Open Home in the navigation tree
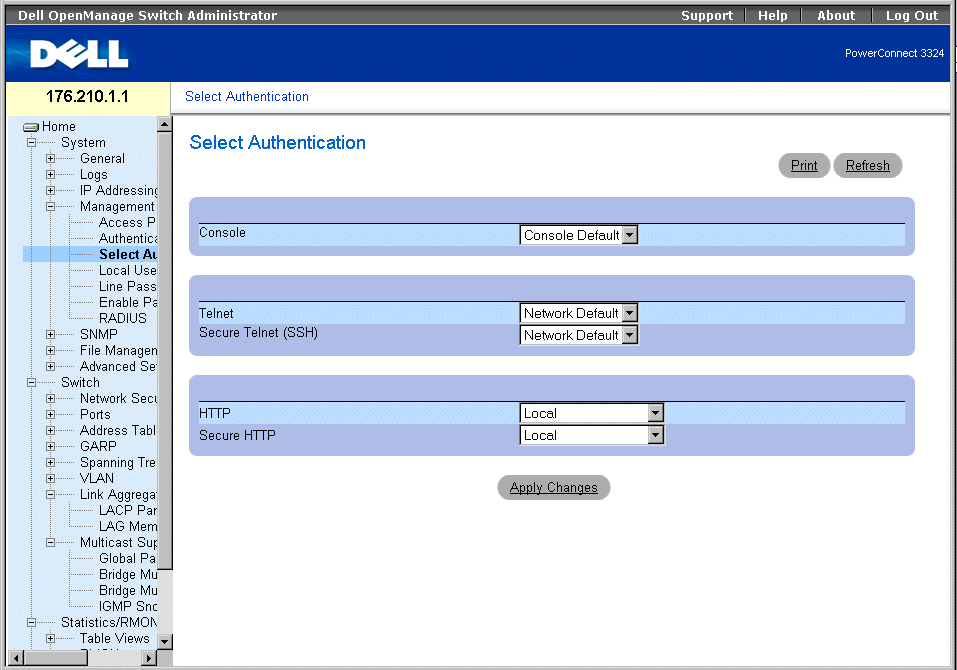 59,126
